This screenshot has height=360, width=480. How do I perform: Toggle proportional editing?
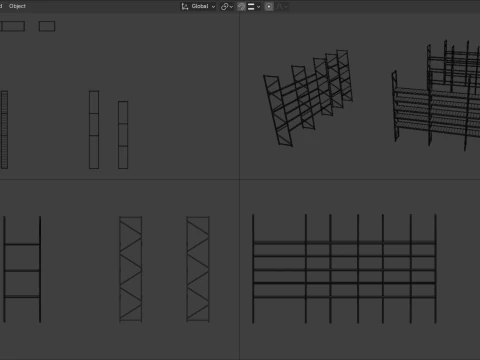coord(269,6)
